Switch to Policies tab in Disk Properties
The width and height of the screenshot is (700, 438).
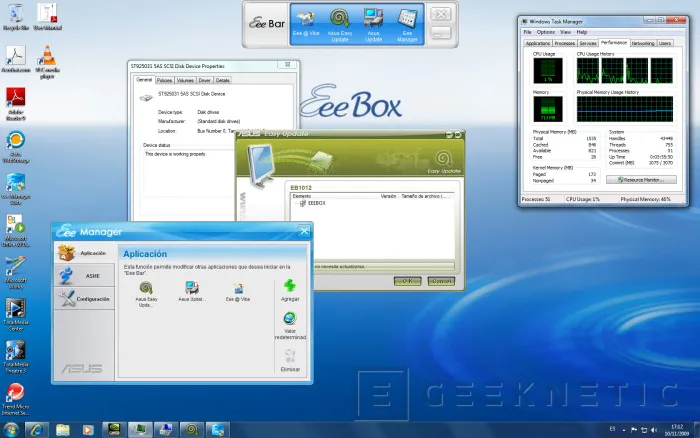pos(164,80)
